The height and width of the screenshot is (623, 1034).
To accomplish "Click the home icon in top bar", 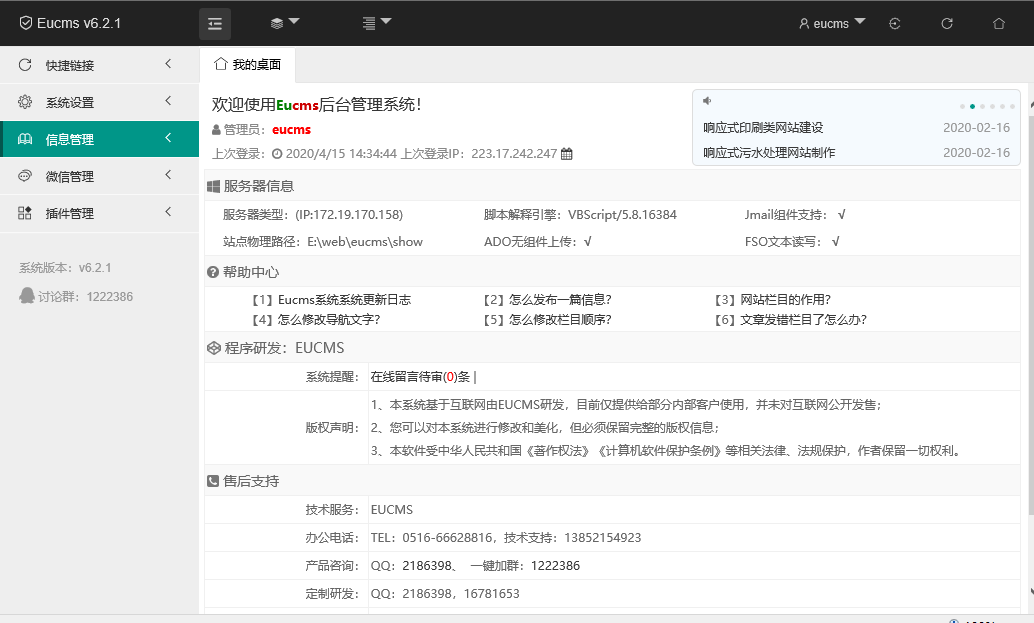I will tap(999, 24).
